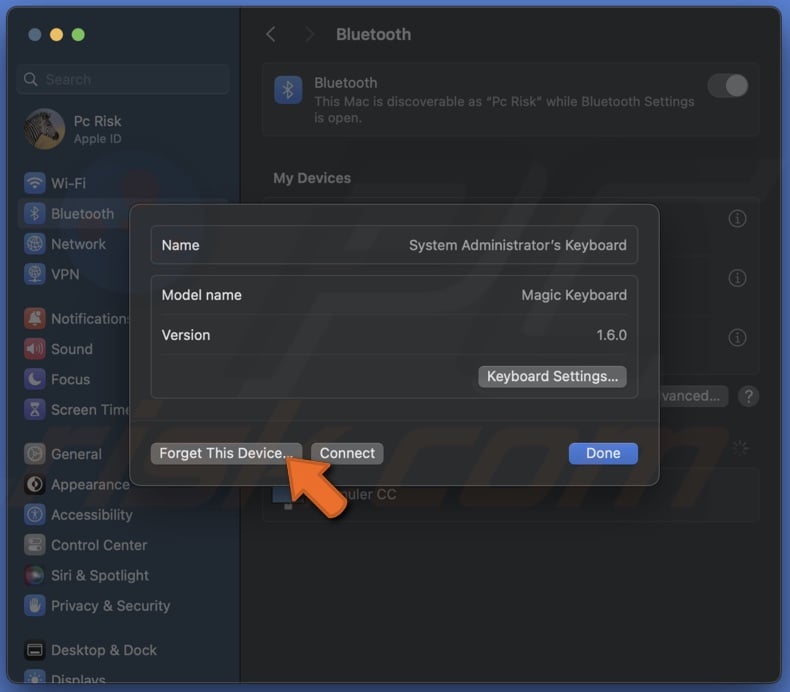Open the Network globe icon

click(x=34, y=244)
